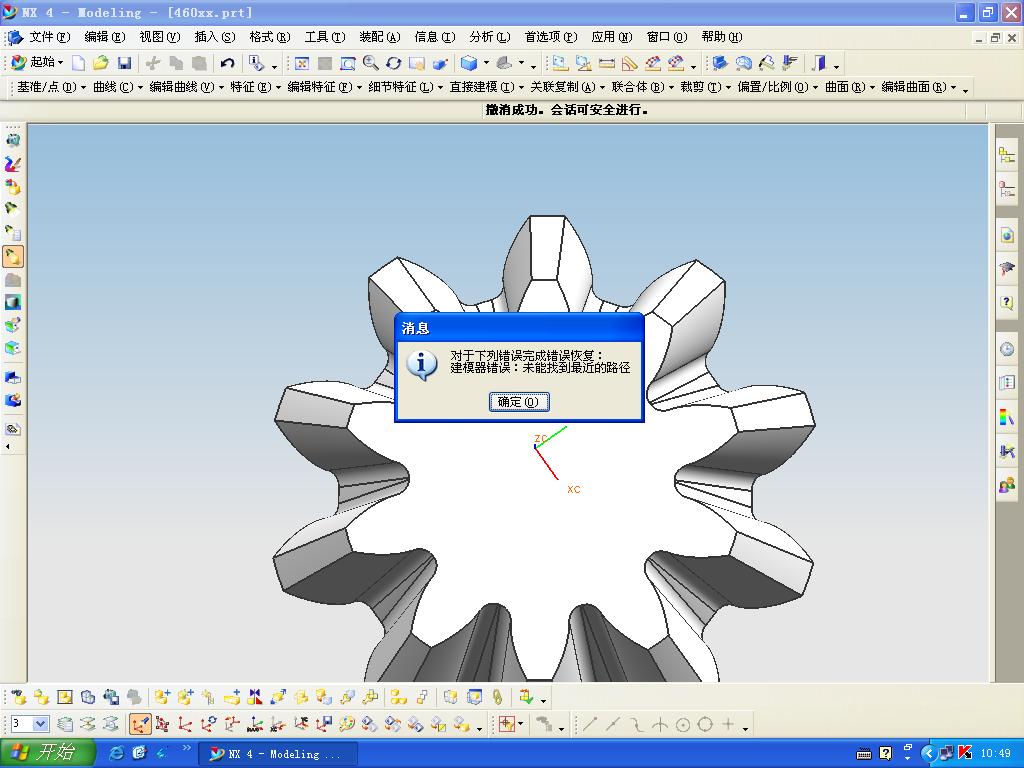The width and height of the screenshot is (1024, 768).
Task: Click the save WCS icon with floppy disk
Action: (x=323, y=724)
